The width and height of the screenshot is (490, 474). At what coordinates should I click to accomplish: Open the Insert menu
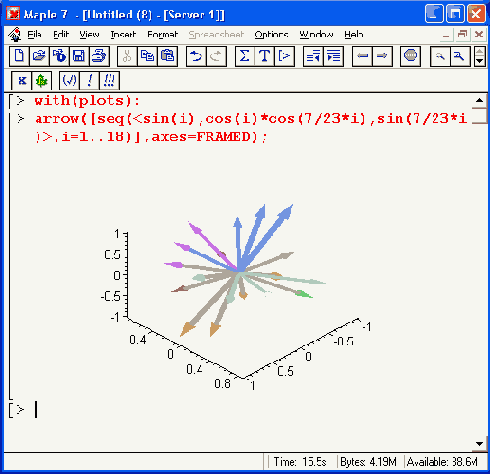[123, 34]
